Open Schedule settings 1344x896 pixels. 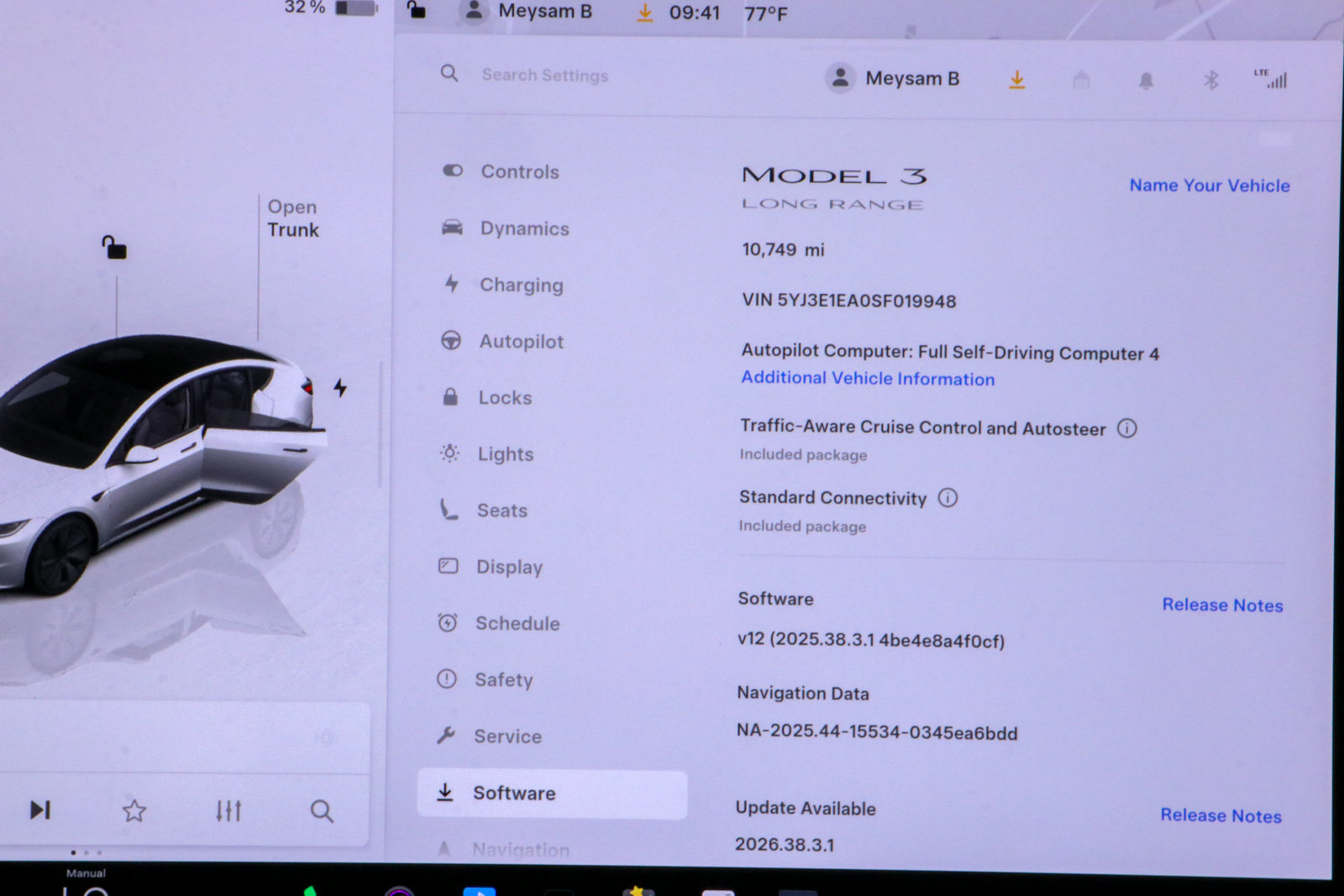pyautogui.click(x=498, y=623)
